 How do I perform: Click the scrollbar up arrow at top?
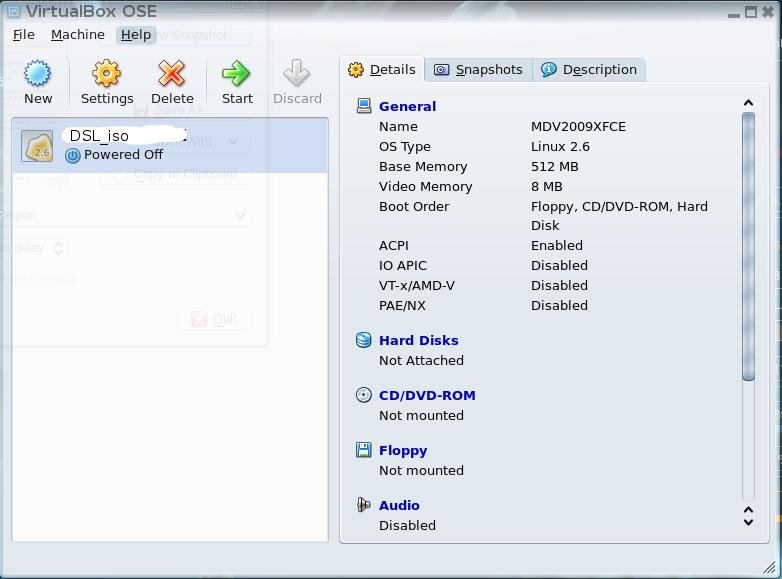point(748,103)
